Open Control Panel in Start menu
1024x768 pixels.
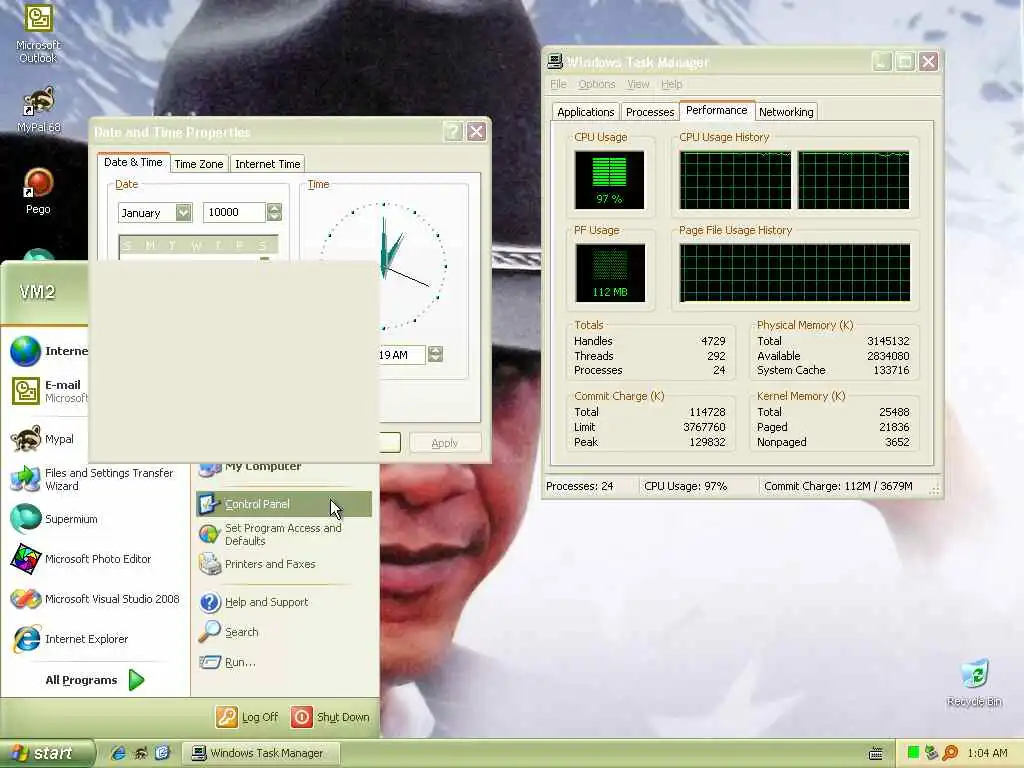tap(283, 504)
